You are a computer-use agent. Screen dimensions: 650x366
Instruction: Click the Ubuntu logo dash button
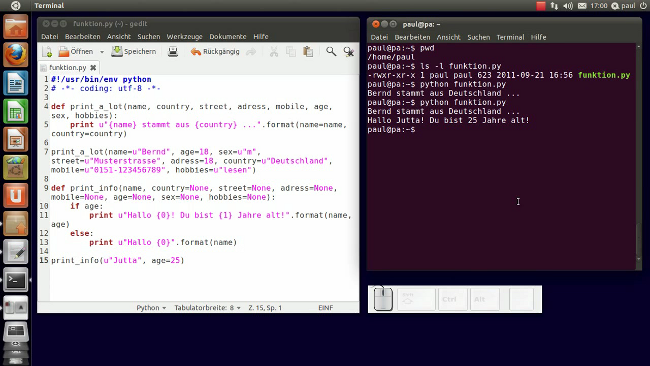pos(15,5)
